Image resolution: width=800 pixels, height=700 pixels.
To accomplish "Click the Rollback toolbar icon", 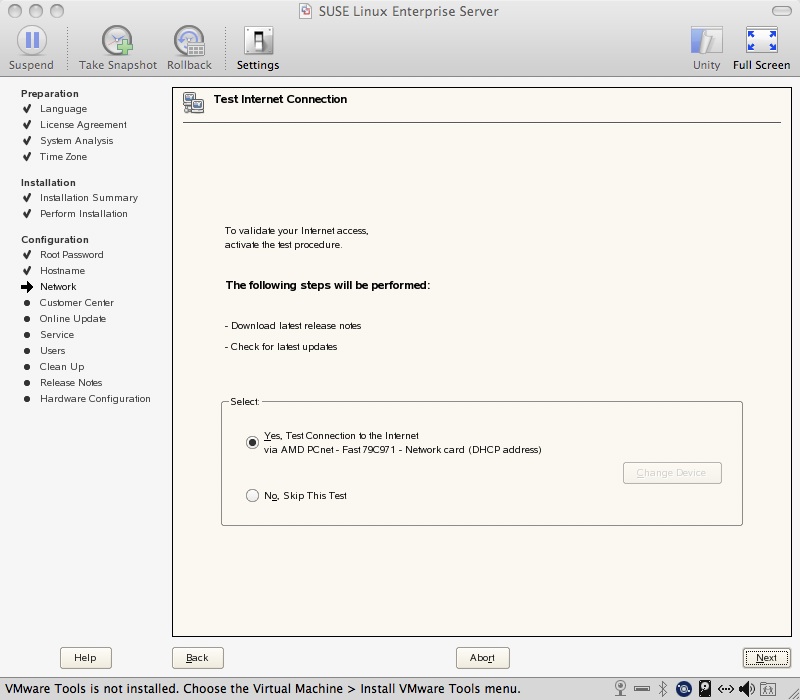I will [x=189, y=41].
